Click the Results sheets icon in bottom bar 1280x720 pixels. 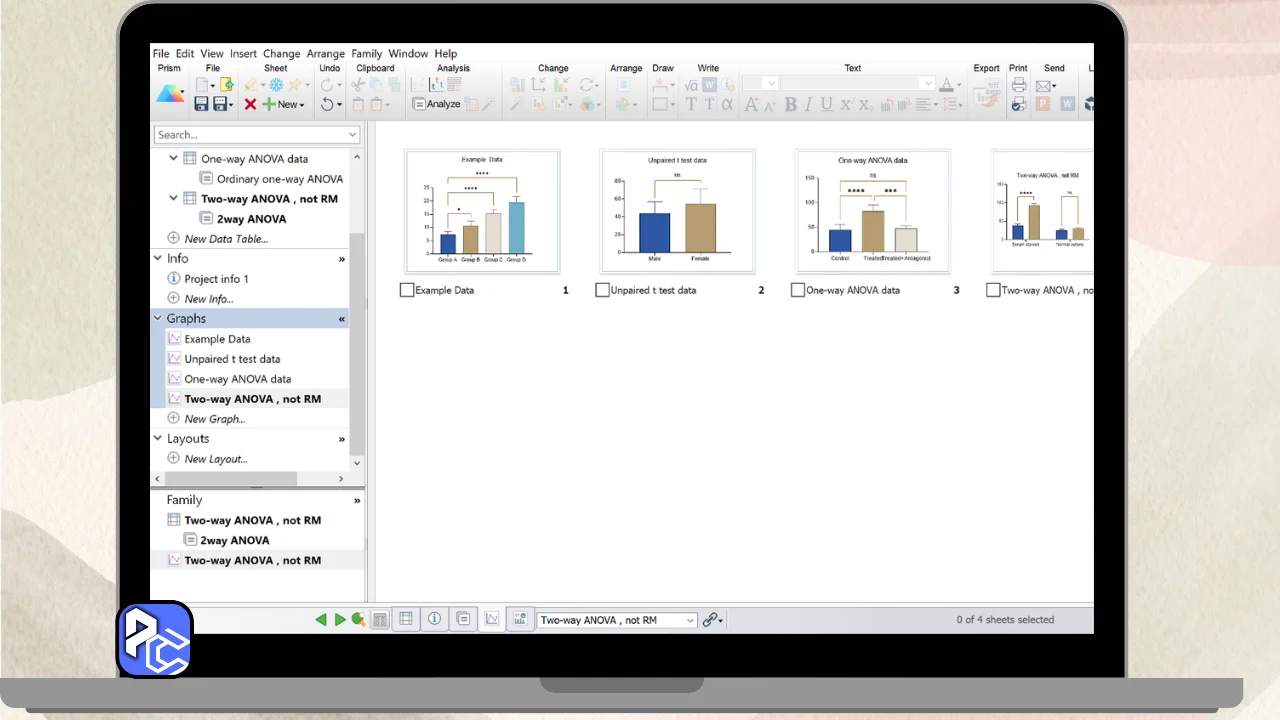click(463, 619)
